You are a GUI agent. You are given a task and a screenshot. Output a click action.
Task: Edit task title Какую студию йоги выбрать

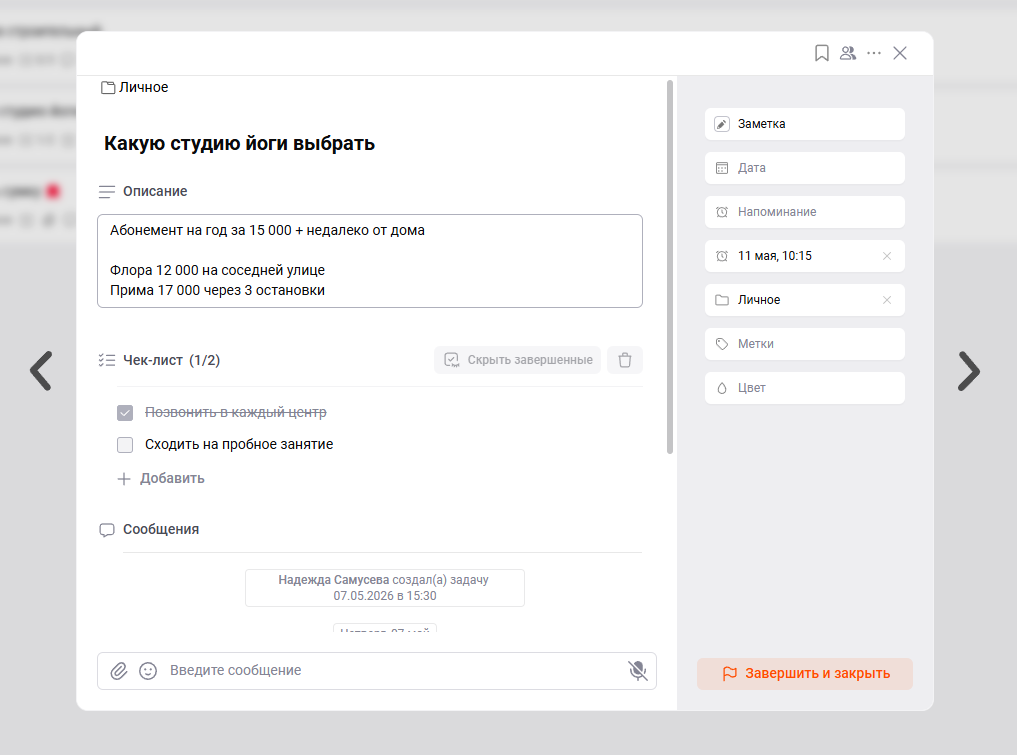click(x=239, y=143)
